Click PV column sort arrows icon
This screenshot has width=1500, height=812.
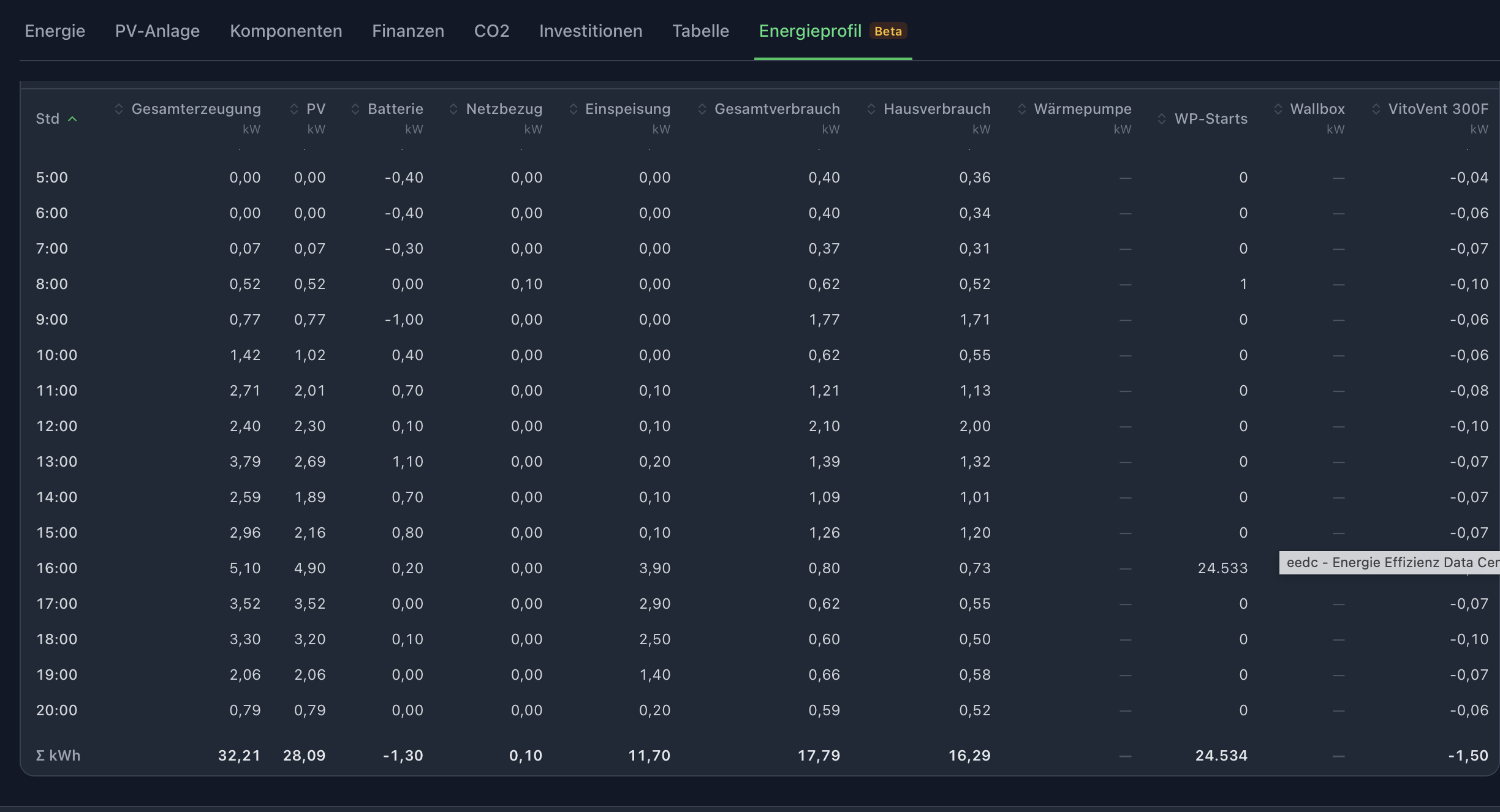tap(294, 109)
